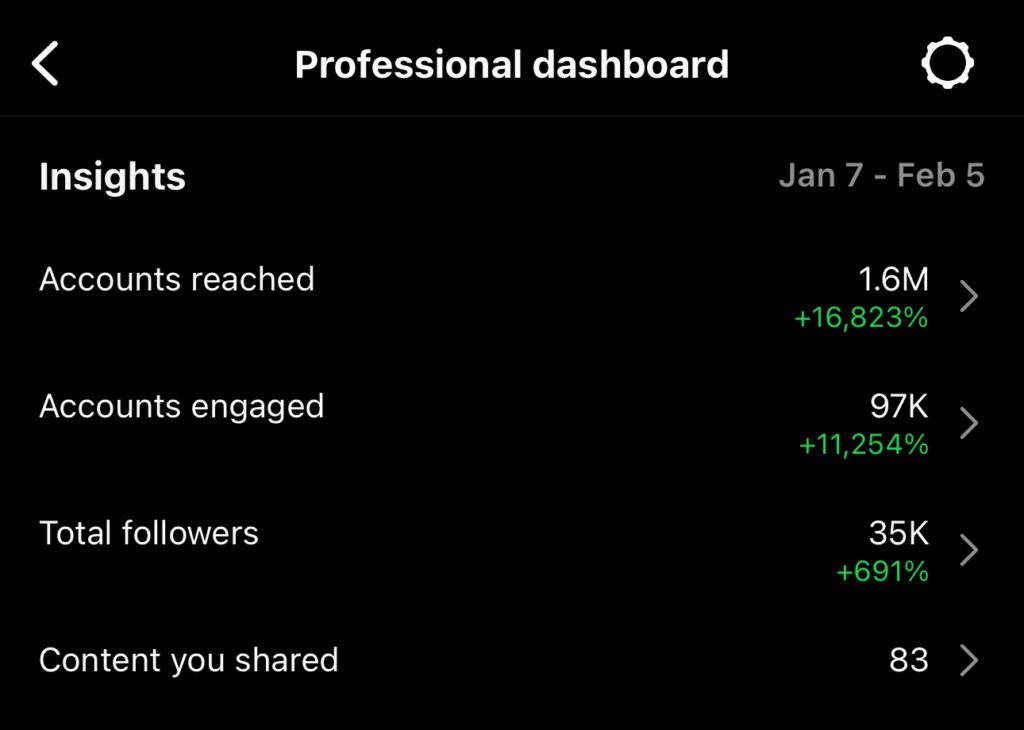Expand the Accounts reached row chevron
This screenshot has height=730, width=1024.
click(x=968, y=296)
